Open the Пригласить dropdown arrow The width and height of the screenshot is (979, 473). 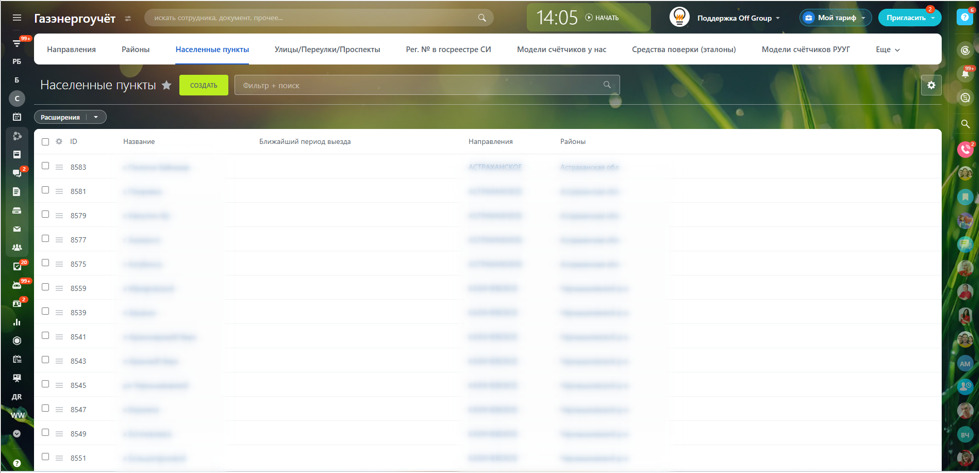tap(932, 18)
